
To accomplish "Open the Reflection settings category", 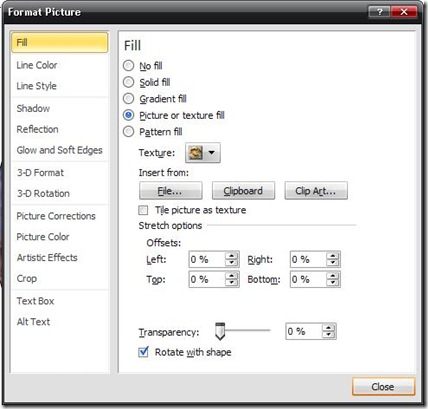I will click(60, 129).
